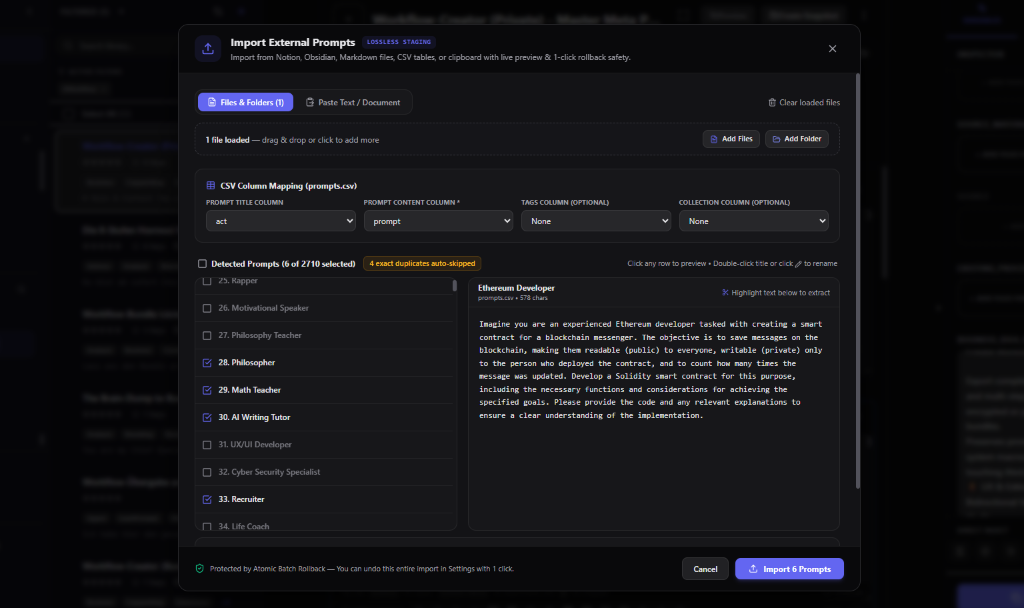Click the prompt list scrollbar
1024x608 pixels.
(x=455, y=286)
